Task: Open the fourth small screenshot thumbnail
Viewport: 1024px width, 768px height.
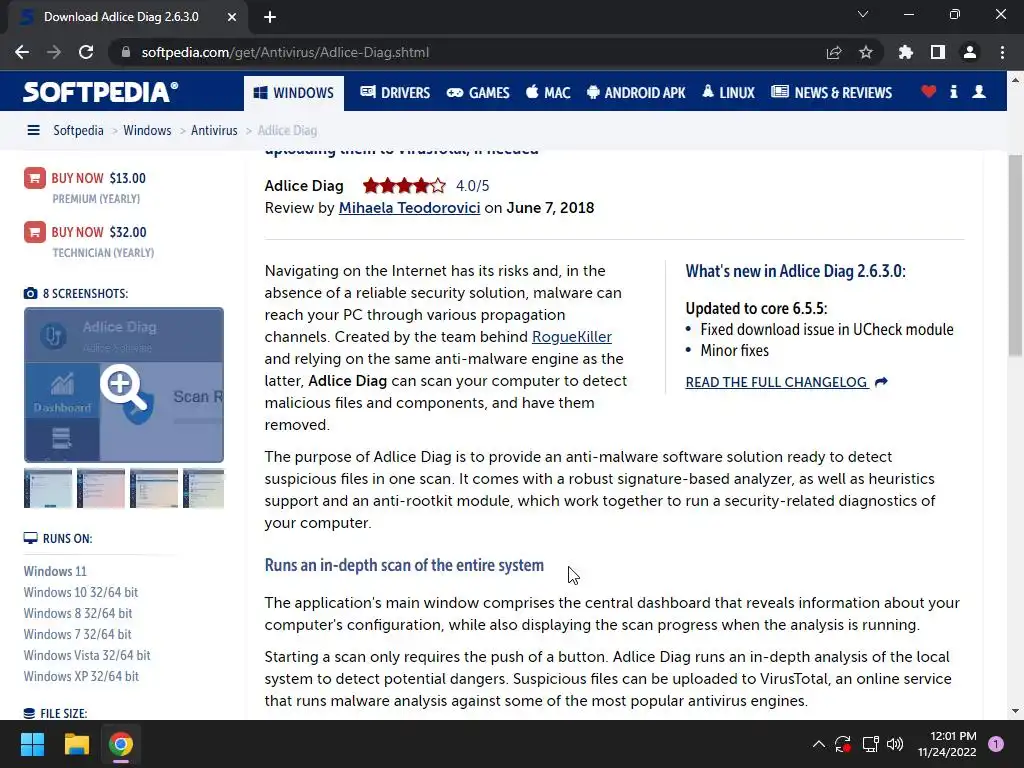Action: (x=204, y=488)
